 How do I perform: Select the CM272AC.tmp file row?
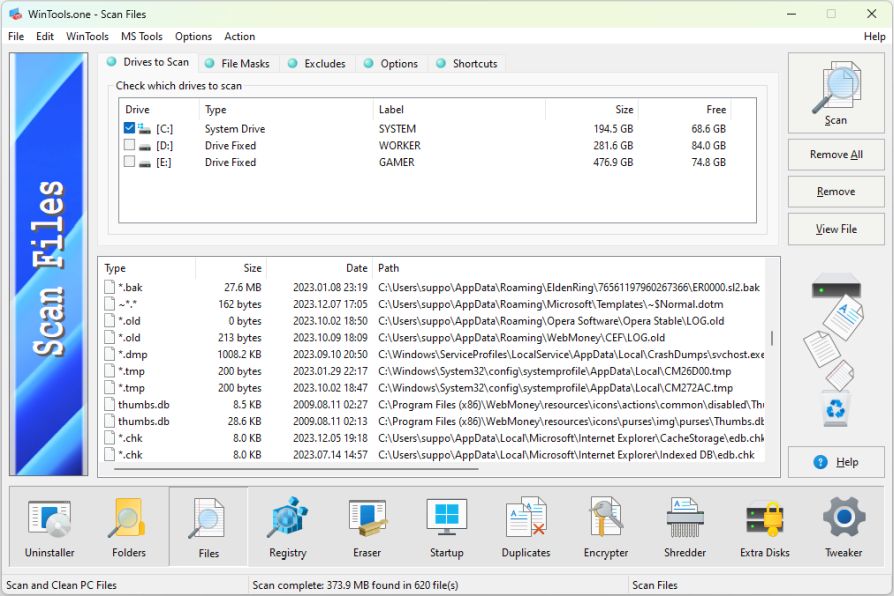(433, 388)
